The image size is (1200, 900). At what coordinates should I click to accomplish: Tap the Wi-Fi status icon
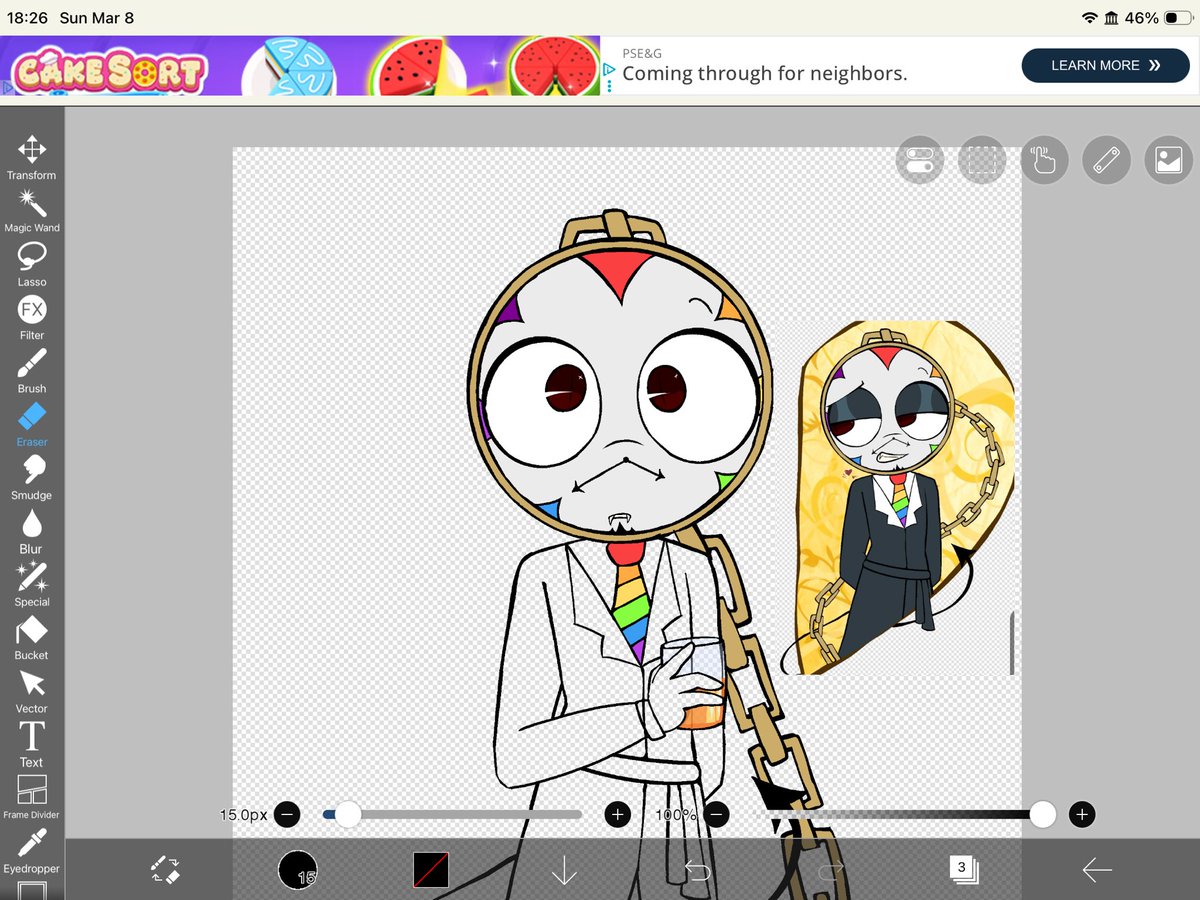pos(1090,18)
